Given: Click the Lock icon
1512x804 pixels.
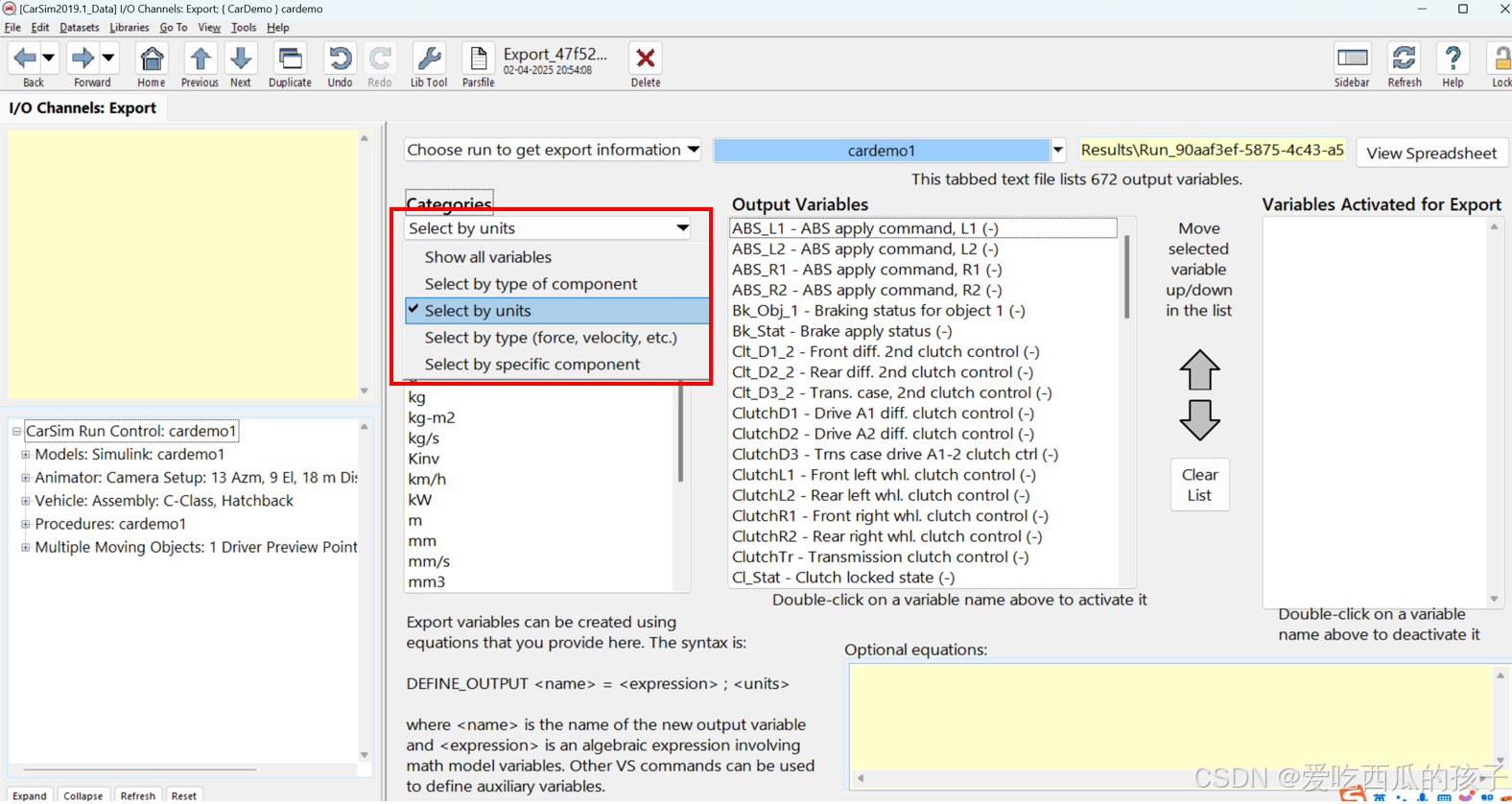Looking at the screenshot, I should [1501, 59].
